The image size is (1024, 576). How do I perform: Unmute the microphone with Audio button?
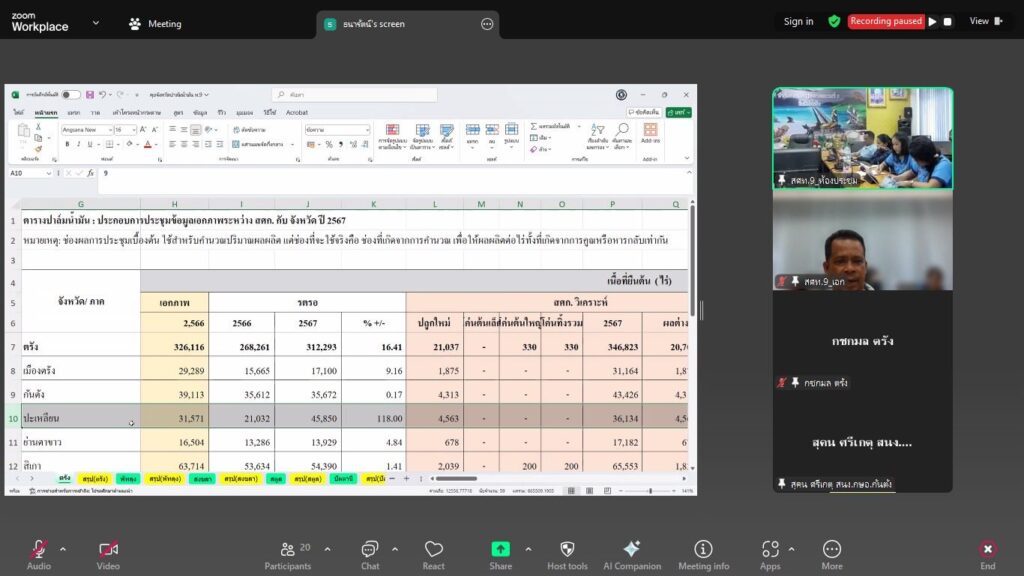(39, 553)
